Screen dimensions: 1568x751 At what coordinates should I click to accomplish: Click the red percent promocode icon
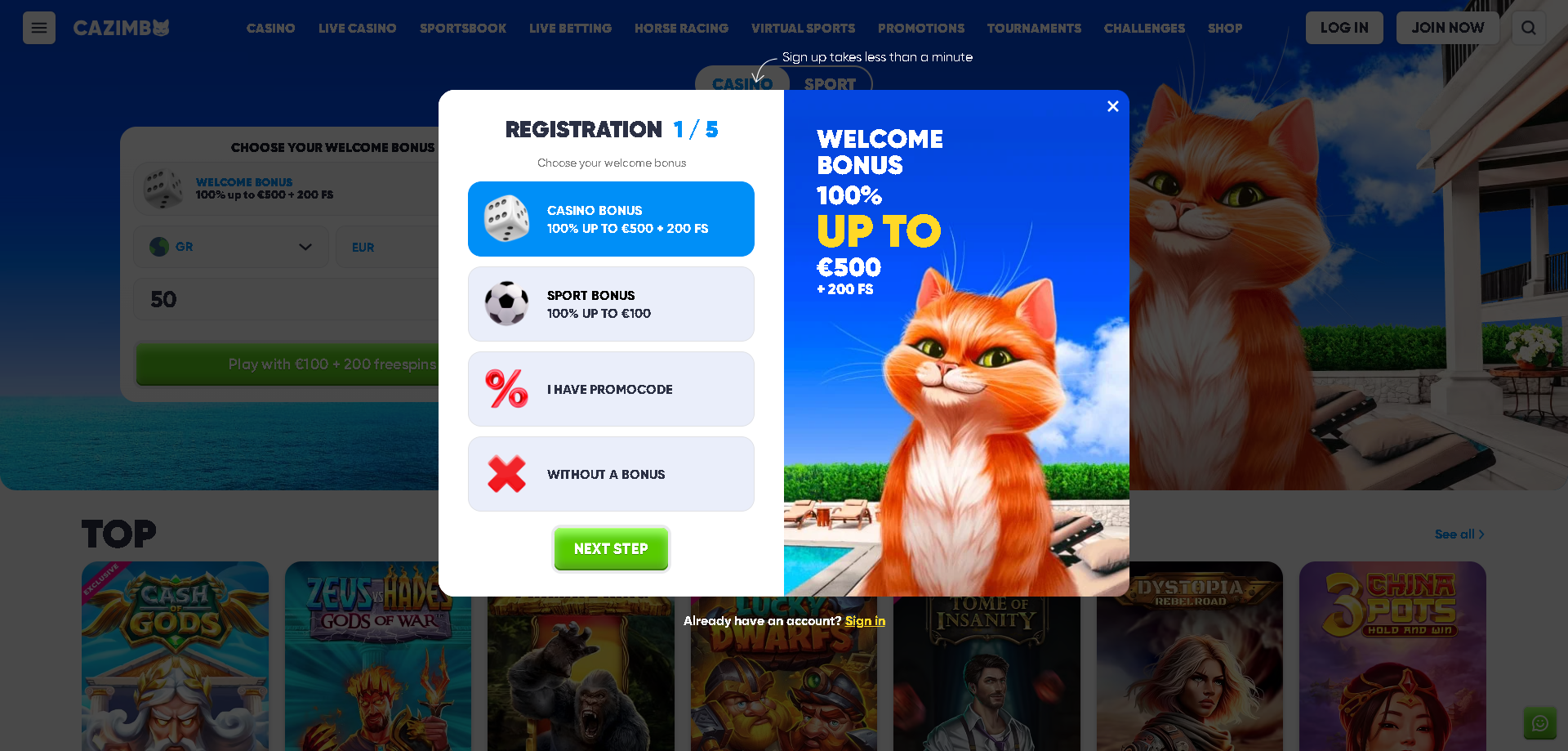point(506,389)
